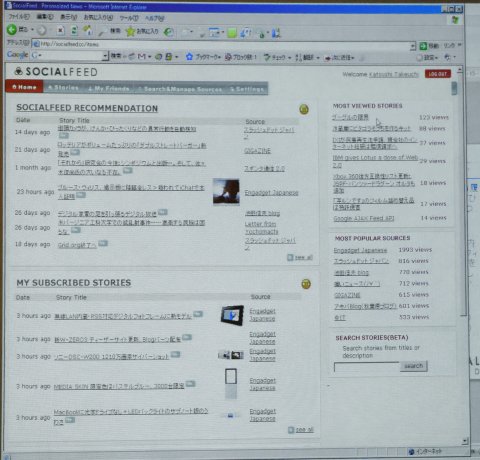Click the digital photo frame thumbnail

232,315
